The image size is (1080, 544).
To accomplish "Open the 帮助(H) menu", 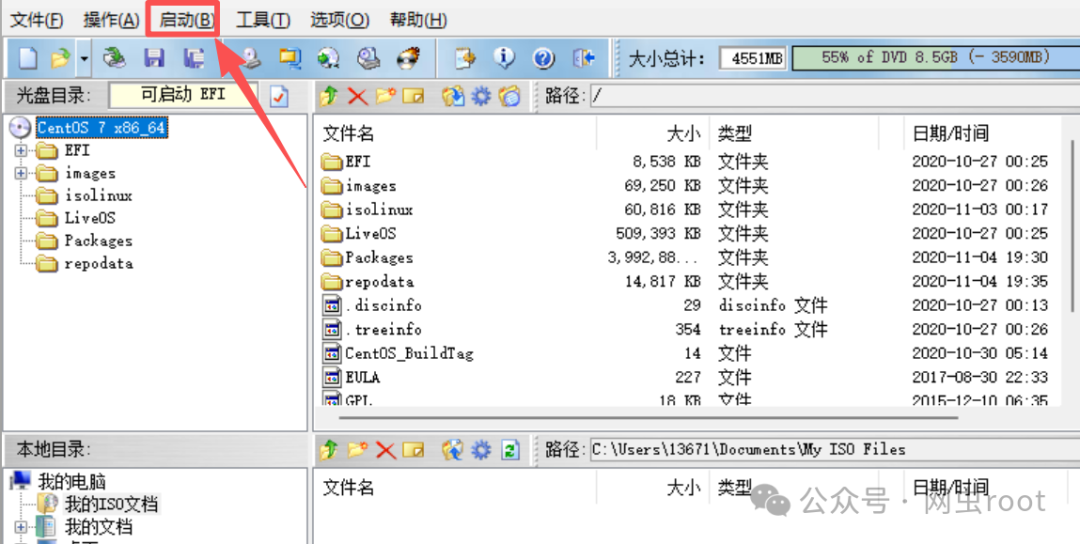I will click(418, 20).
